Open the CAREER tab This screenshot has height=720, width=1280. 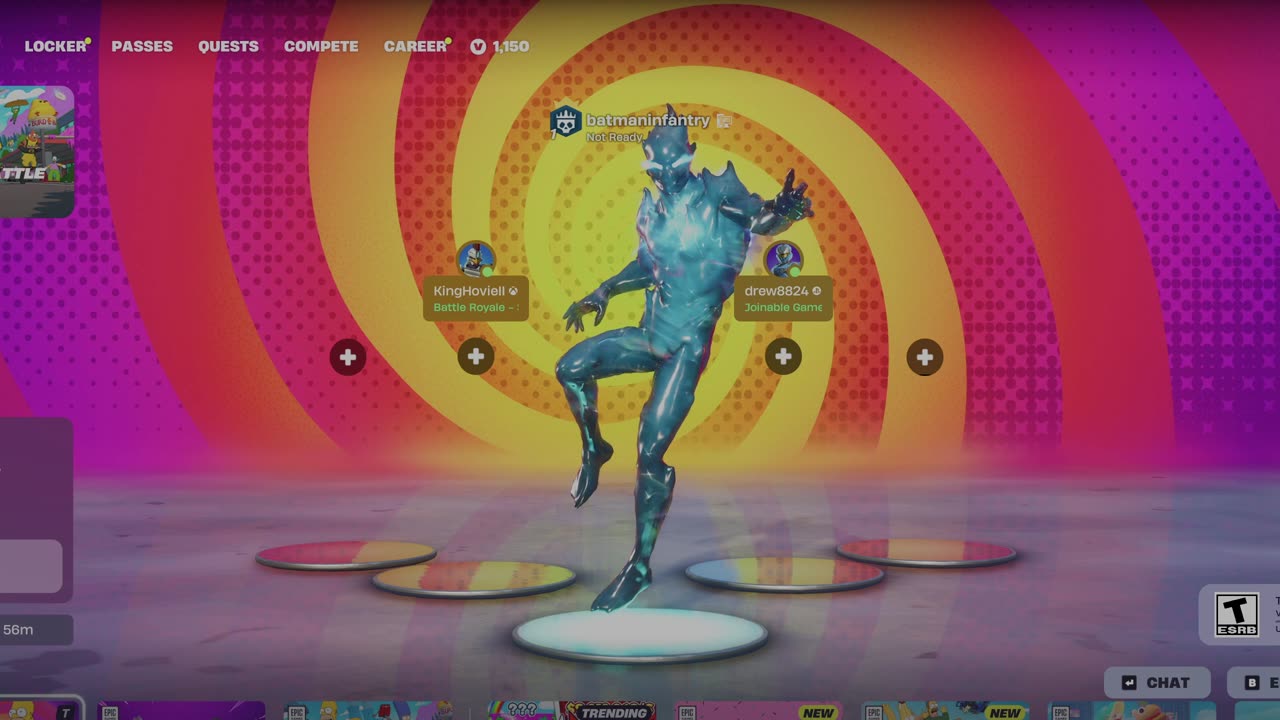[x=415, y=46]
